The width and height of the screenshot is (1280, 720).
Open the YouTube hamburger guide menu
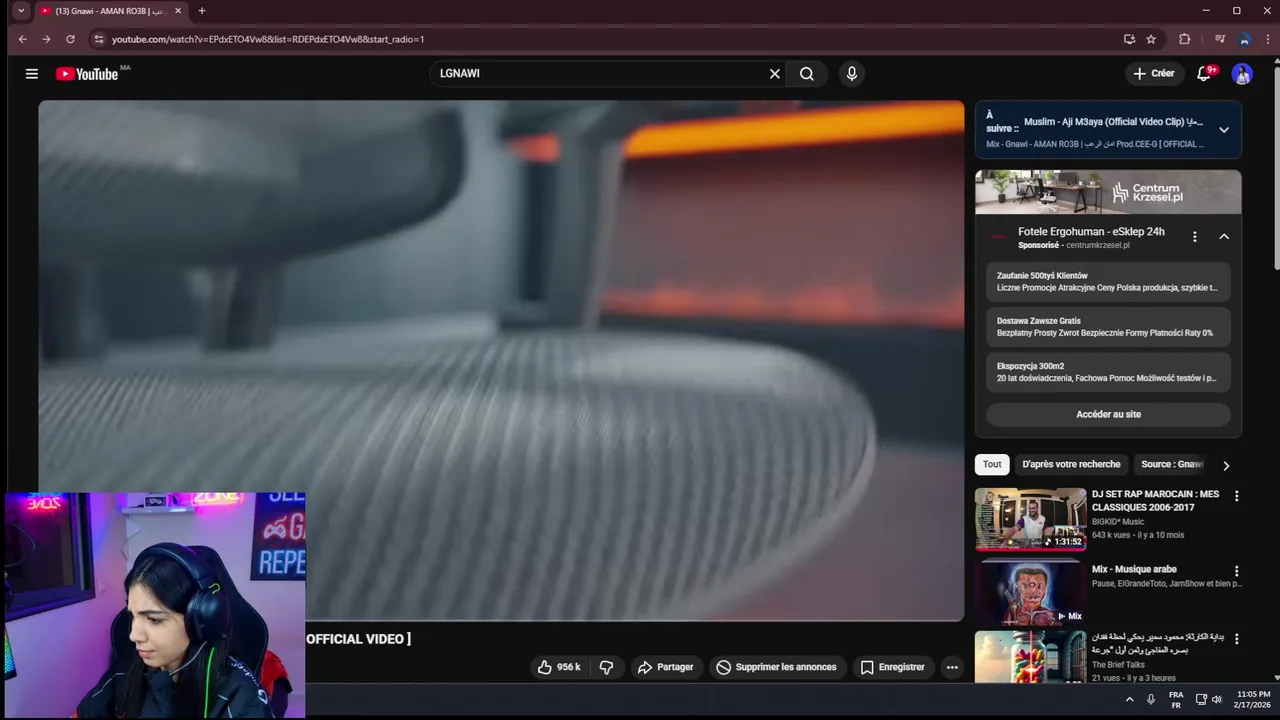[32, 74]
